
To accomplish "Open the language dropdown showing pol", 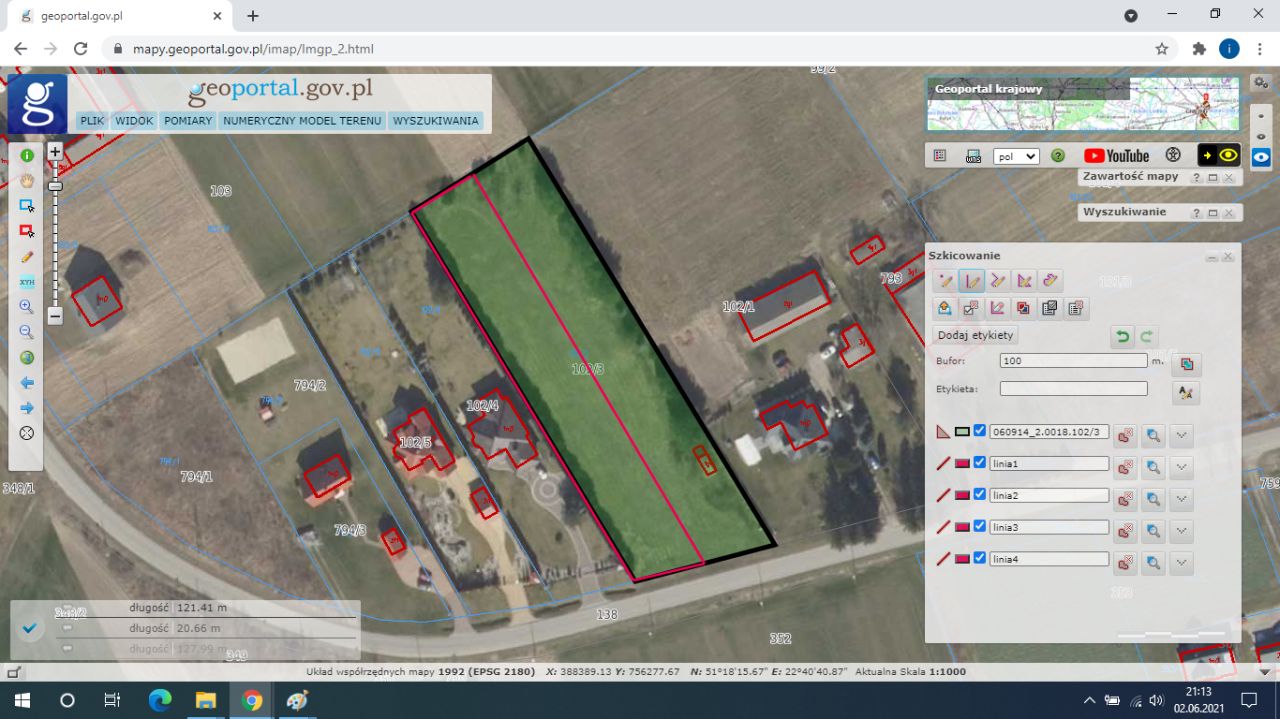I will [x=1016, y=157].
